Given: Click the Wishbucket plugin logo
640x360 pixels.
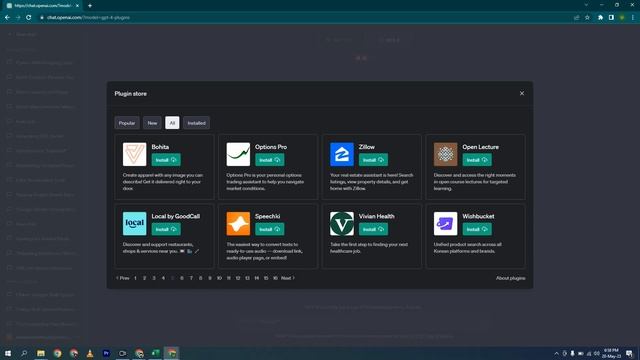Looking at the screenshot, I should pyautogui.click(x=445, y=224).
